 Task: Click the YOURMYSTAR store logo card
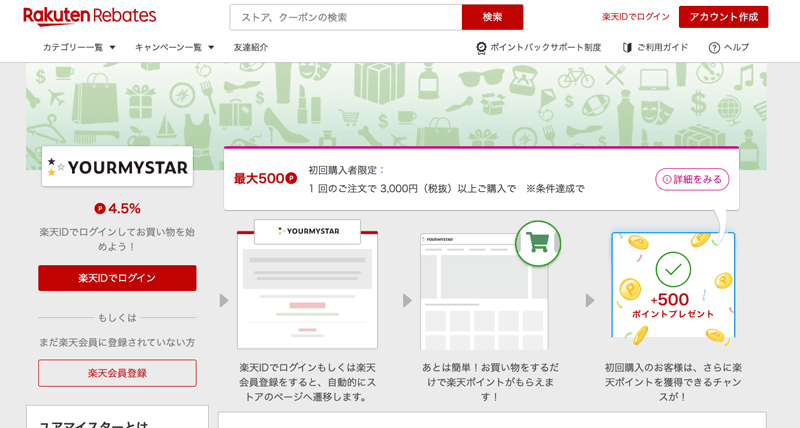pos(117,167)
